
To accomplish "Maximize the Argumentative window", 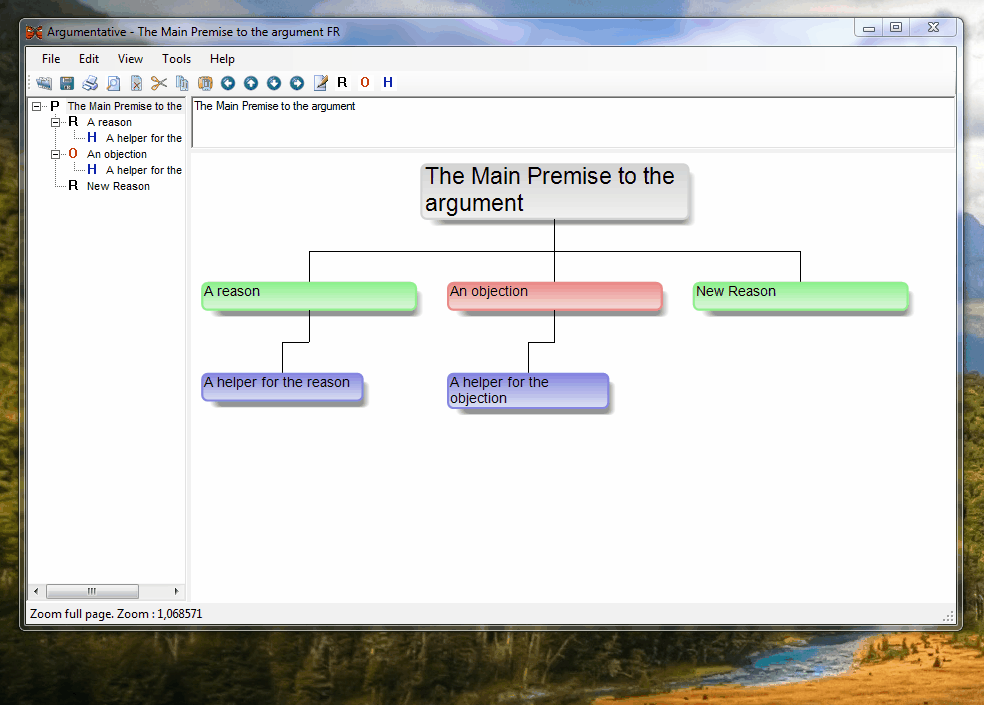I will pos(896,28).
